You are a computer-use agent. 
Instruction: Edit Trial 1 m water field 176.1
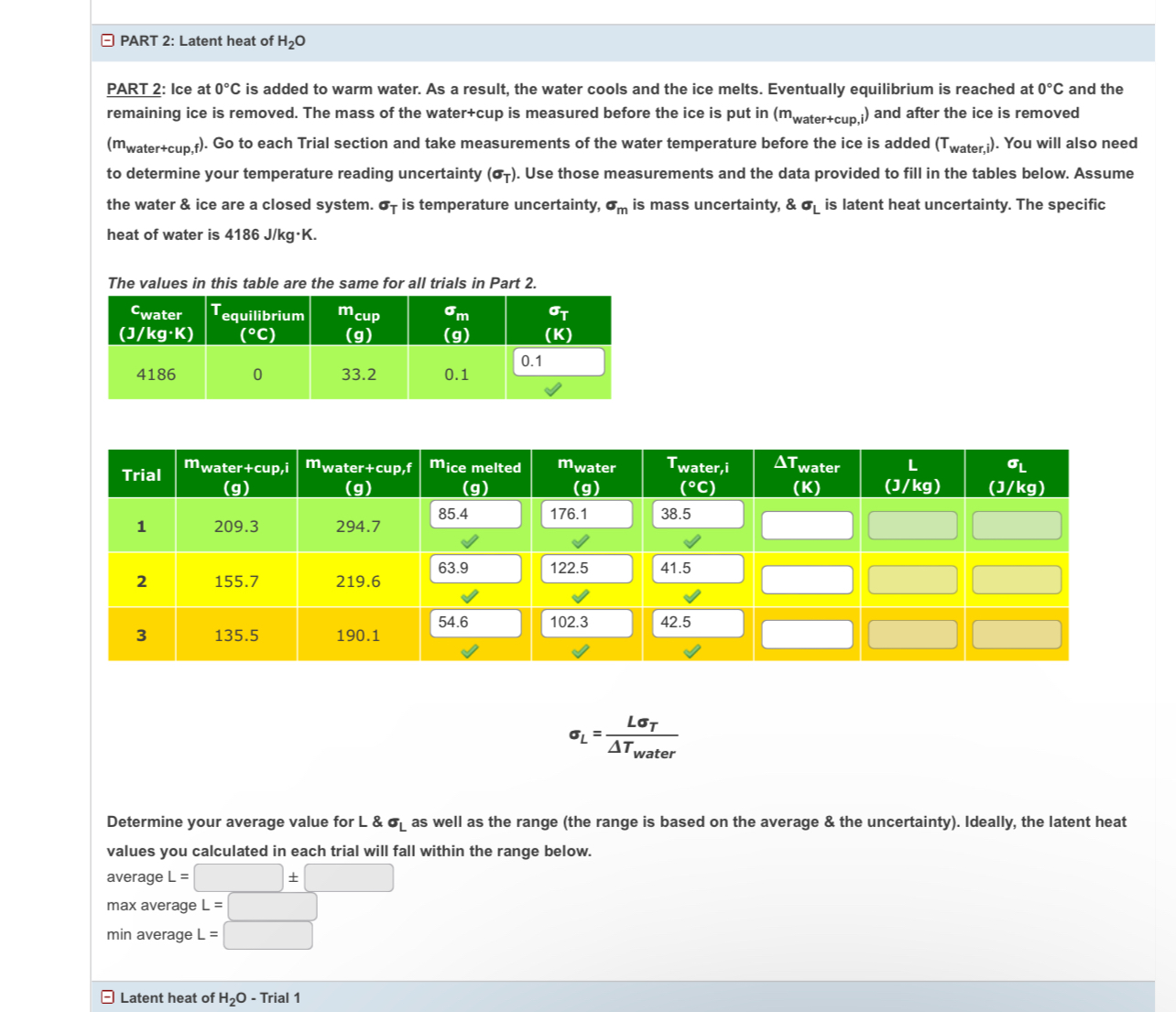(587, 514)
